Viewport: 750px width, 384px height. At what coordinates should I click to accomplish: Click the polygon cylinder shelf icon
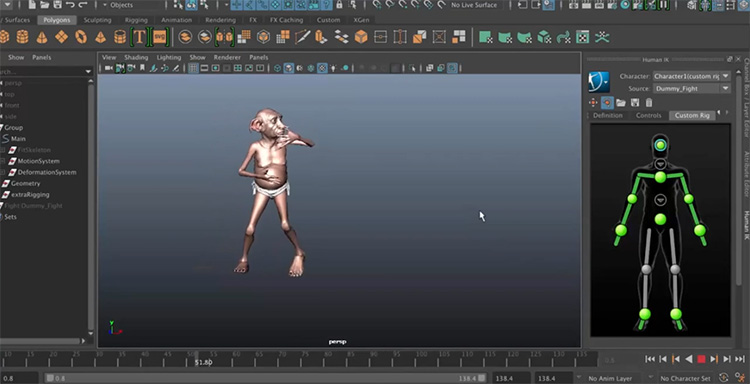click(22, 37)
